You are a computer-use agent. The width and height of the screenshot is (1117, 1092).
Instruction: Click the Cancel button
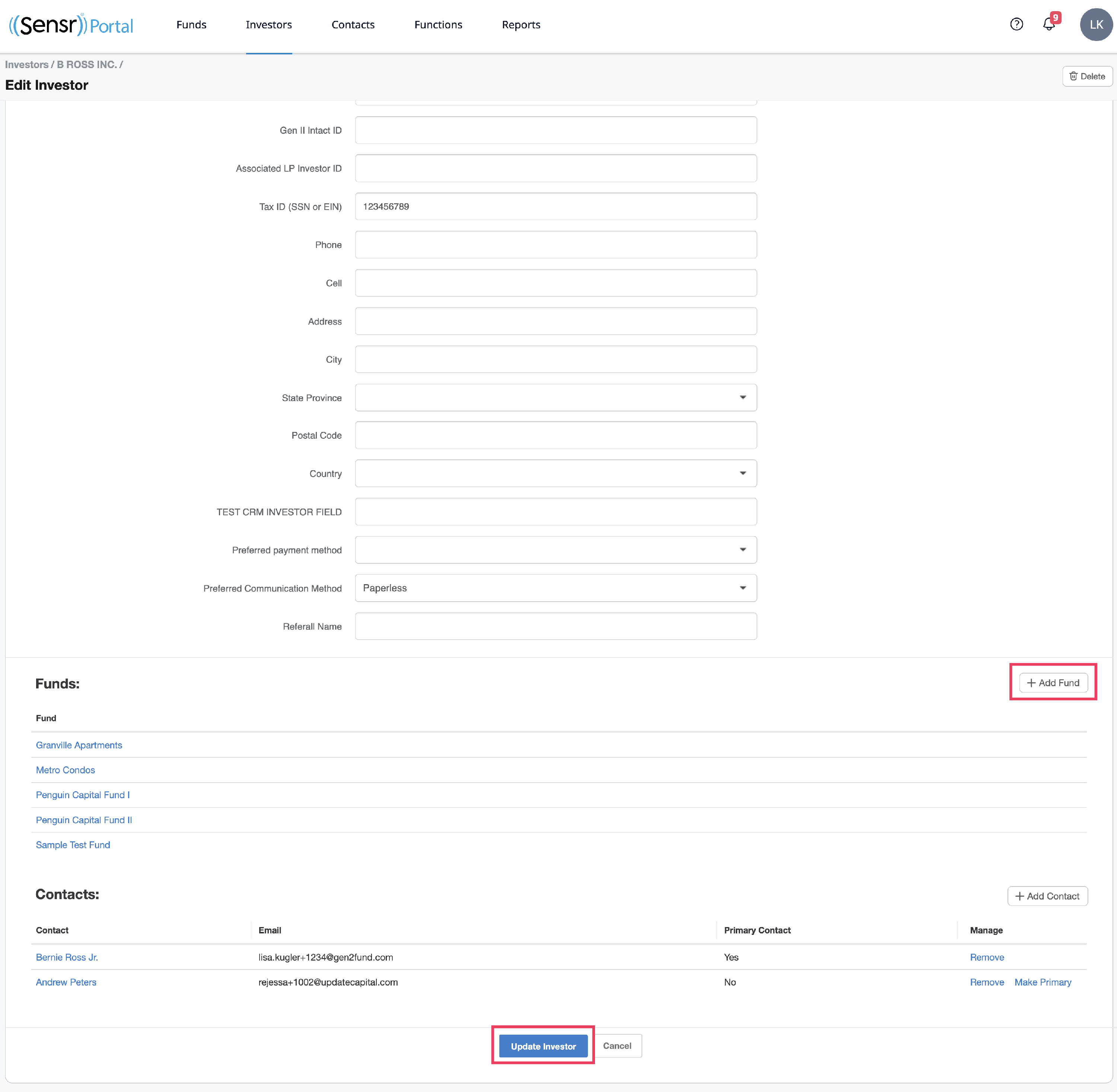click(617, 1045)
